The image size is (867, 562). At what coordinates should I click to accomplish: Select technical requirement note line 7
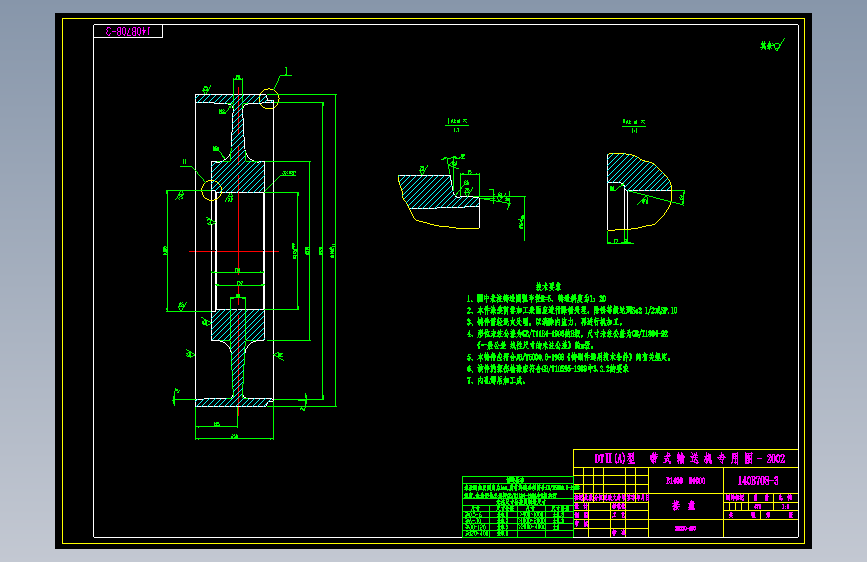[496, 381]
